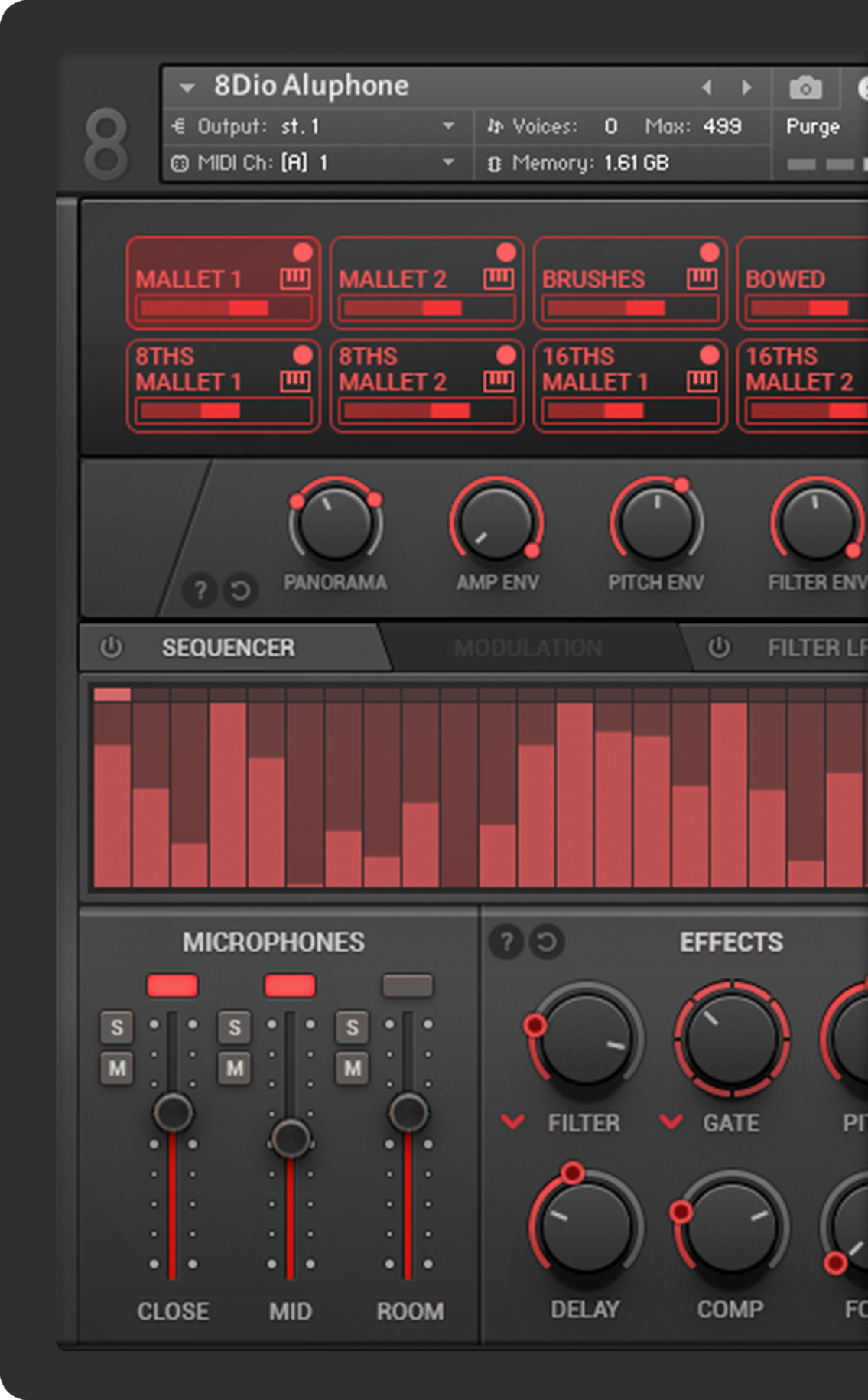This screenshot has height=1400, width=868.
Task: Toggle the MALLET 2 enable dot
Action: 506,252
